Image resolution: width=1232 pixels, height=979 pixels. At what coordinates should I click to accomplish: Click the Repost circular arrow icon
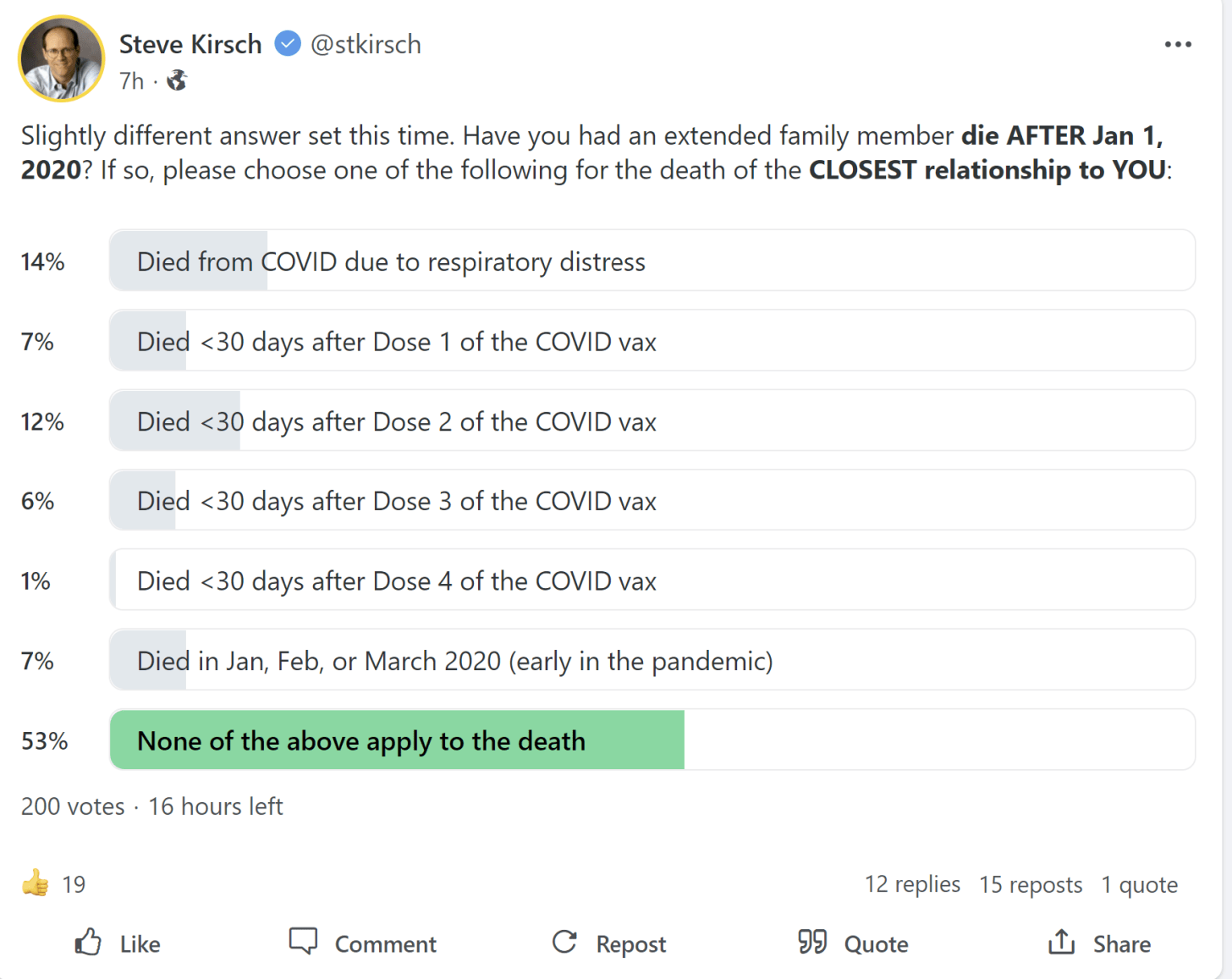tap(564, 943)
